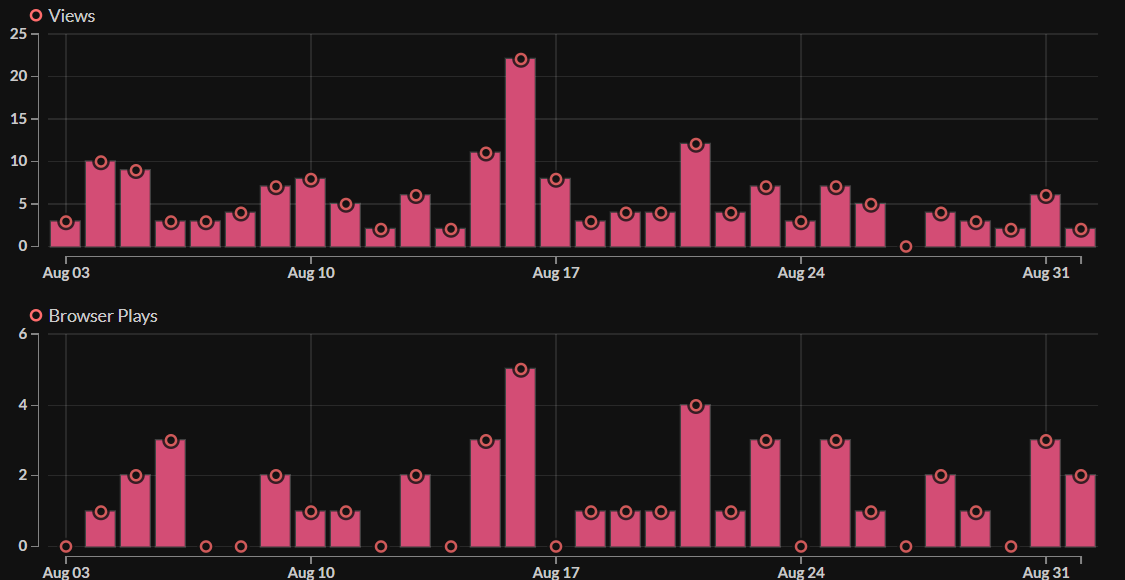Select the final Browser Plays bar after Aug 31
Screen dimensions: 1125x580
(1081, 511)
